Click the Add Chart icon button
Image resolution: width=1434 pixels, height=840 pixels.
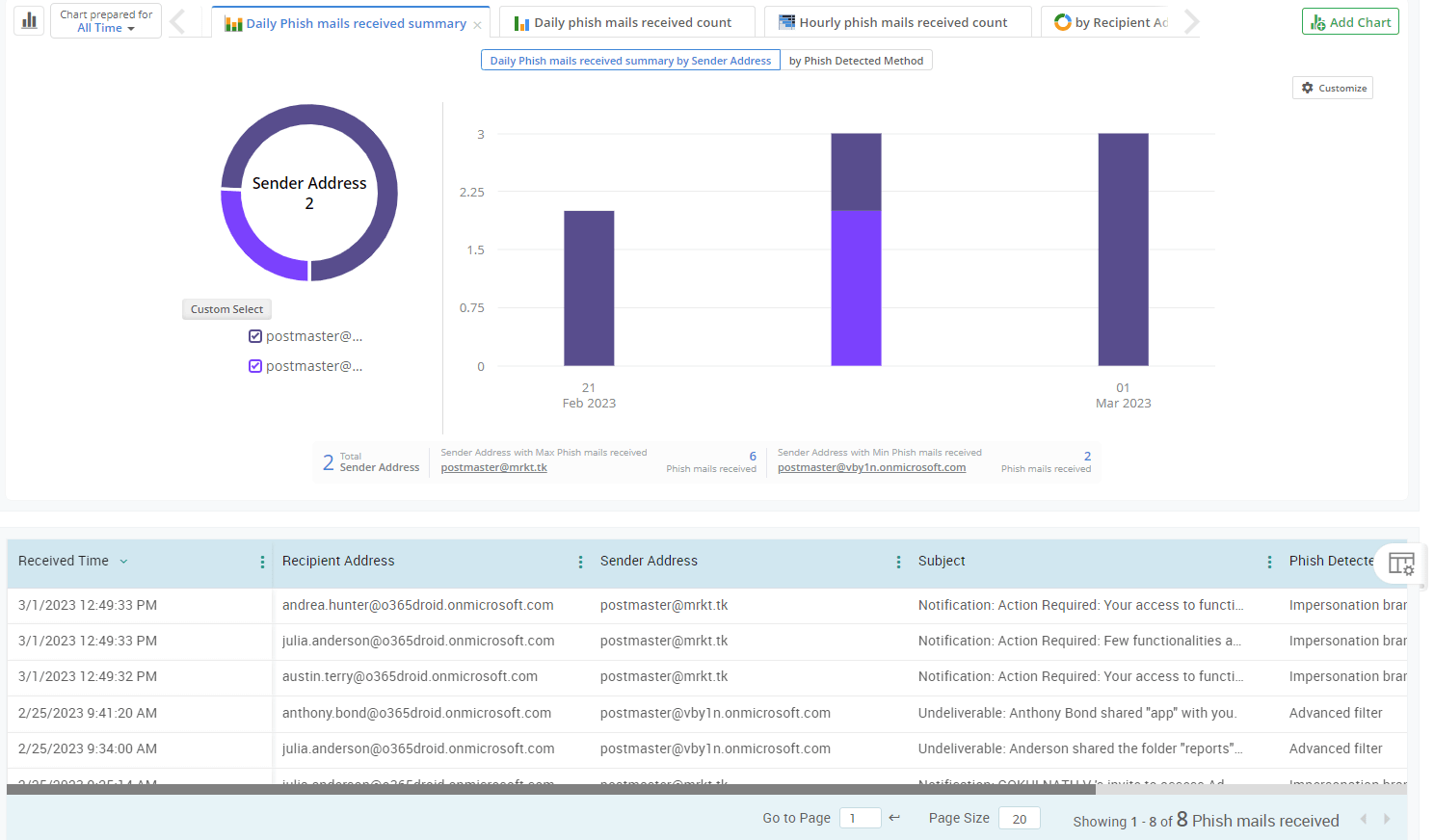point(1349,20)
